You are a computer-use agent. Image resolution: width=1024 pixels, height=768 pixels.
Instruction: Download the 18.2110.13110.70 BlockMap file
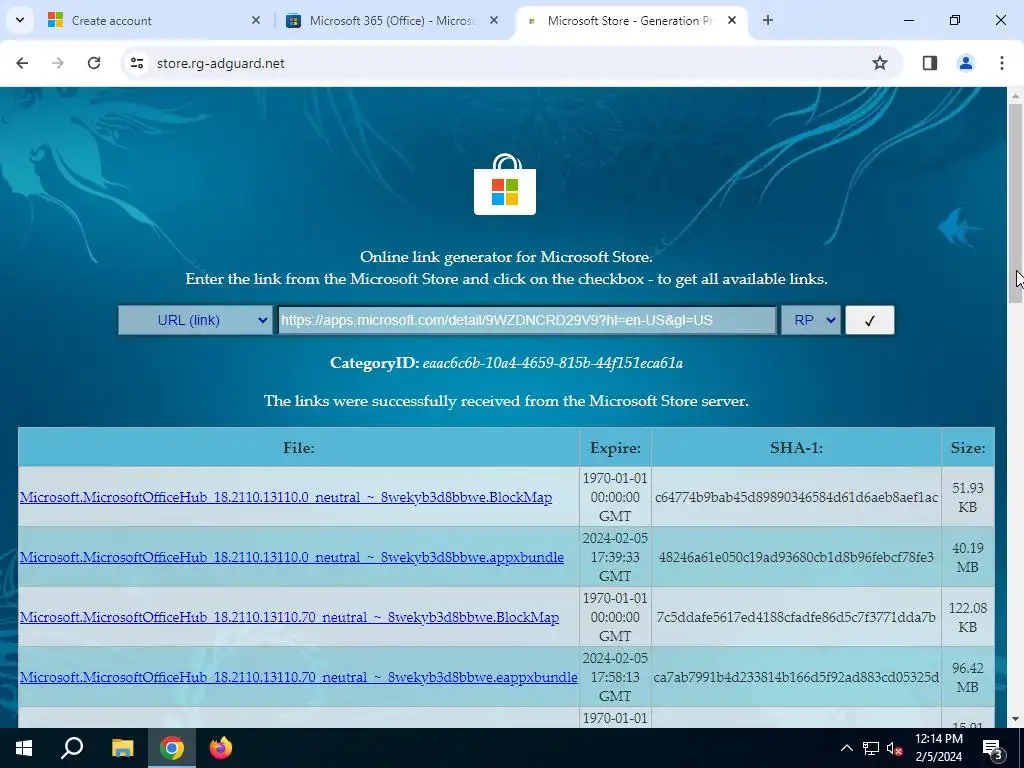pyautogui.click(x=289, y=617)
